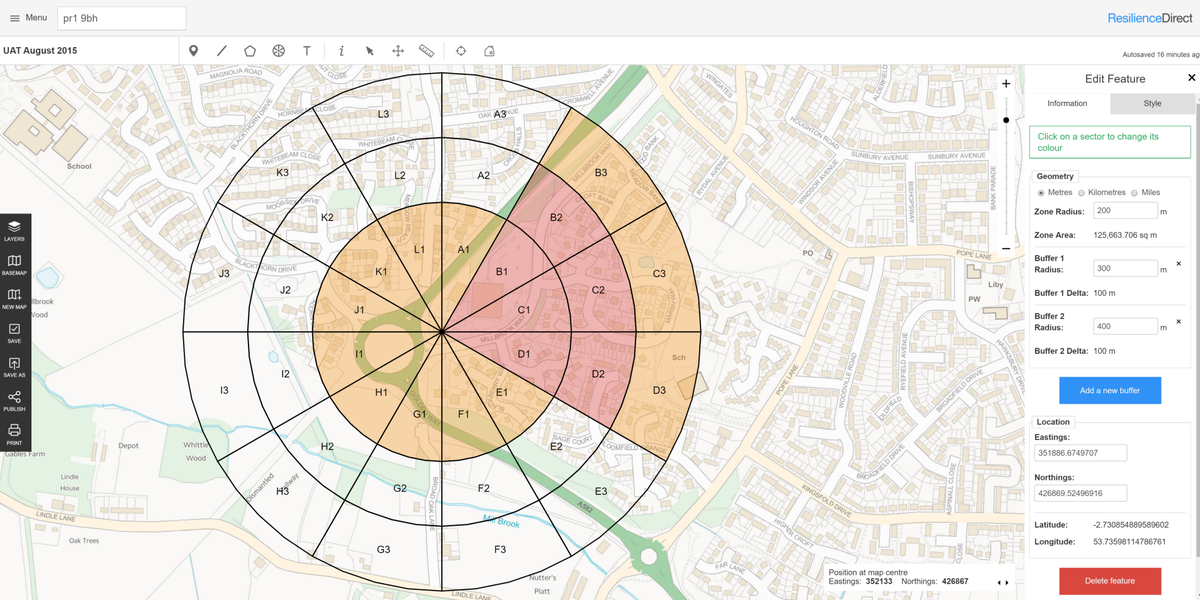Screen dimensions: 1200x600
Task: Click sector J2 on the map
Action: click(x=285, y=290)
